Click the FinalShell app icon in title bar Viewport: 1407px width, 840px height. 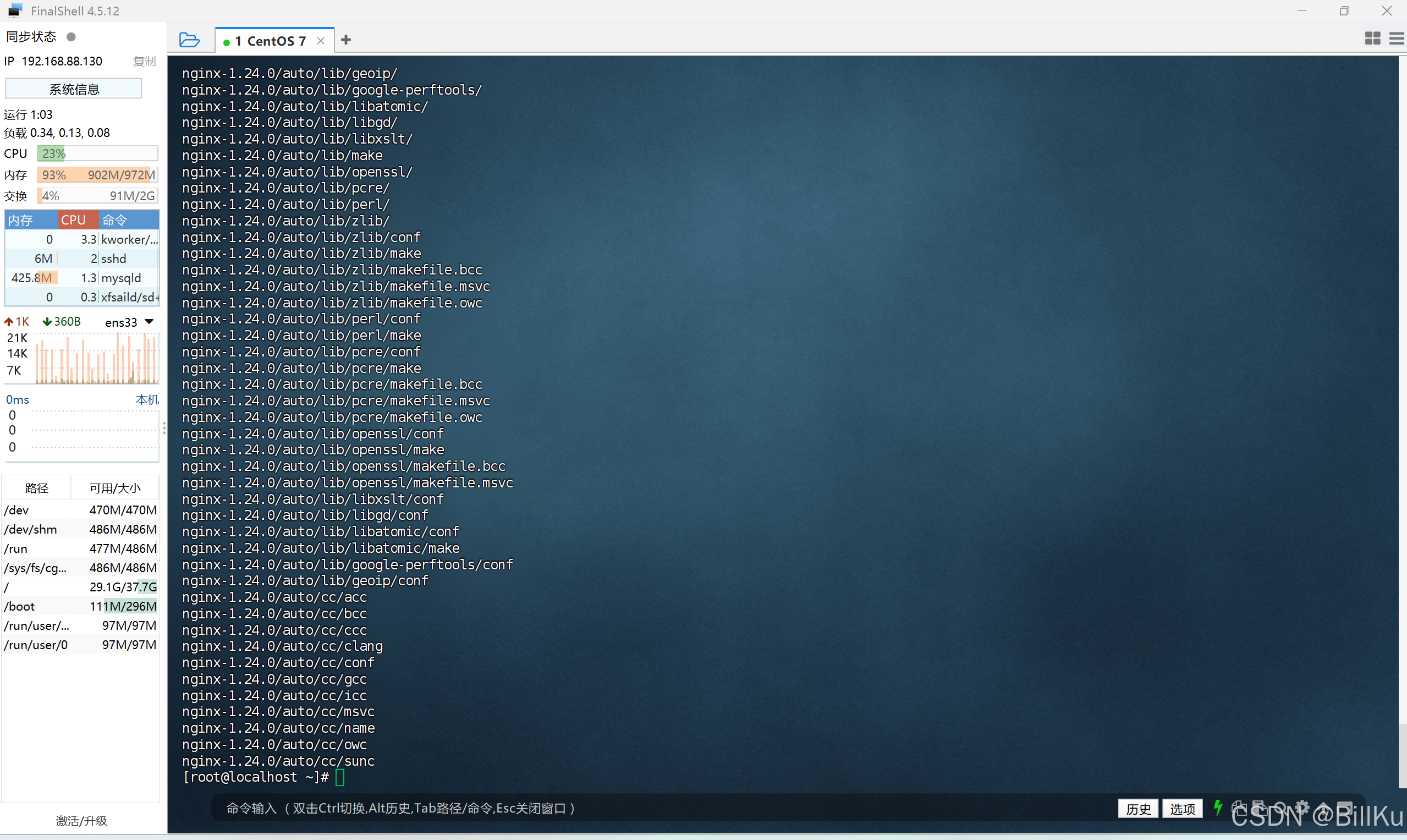click(15, 10)
